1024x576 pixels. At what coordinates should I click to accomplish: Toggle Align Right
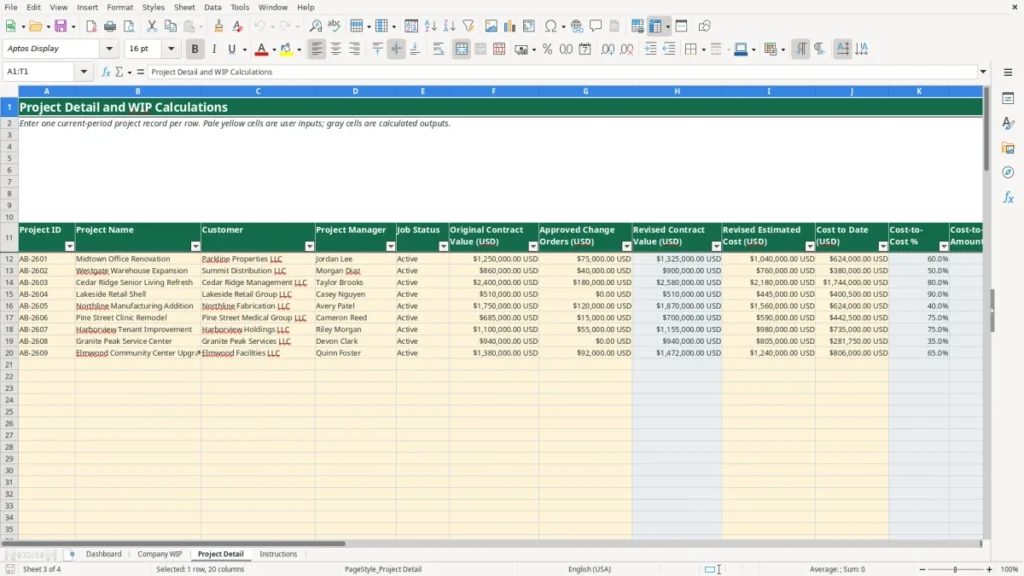[x=355, y=49]
